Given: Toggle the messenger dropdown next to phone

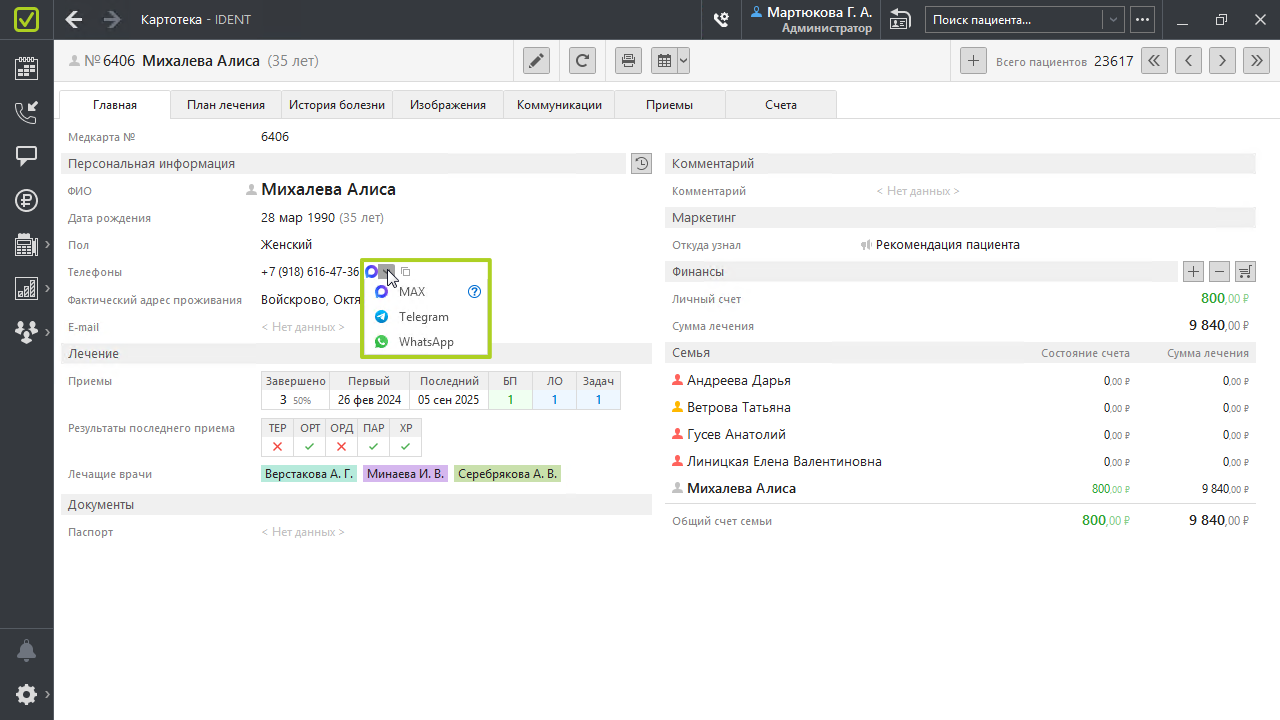Looking at the screenshot, I should pos(387,272).
